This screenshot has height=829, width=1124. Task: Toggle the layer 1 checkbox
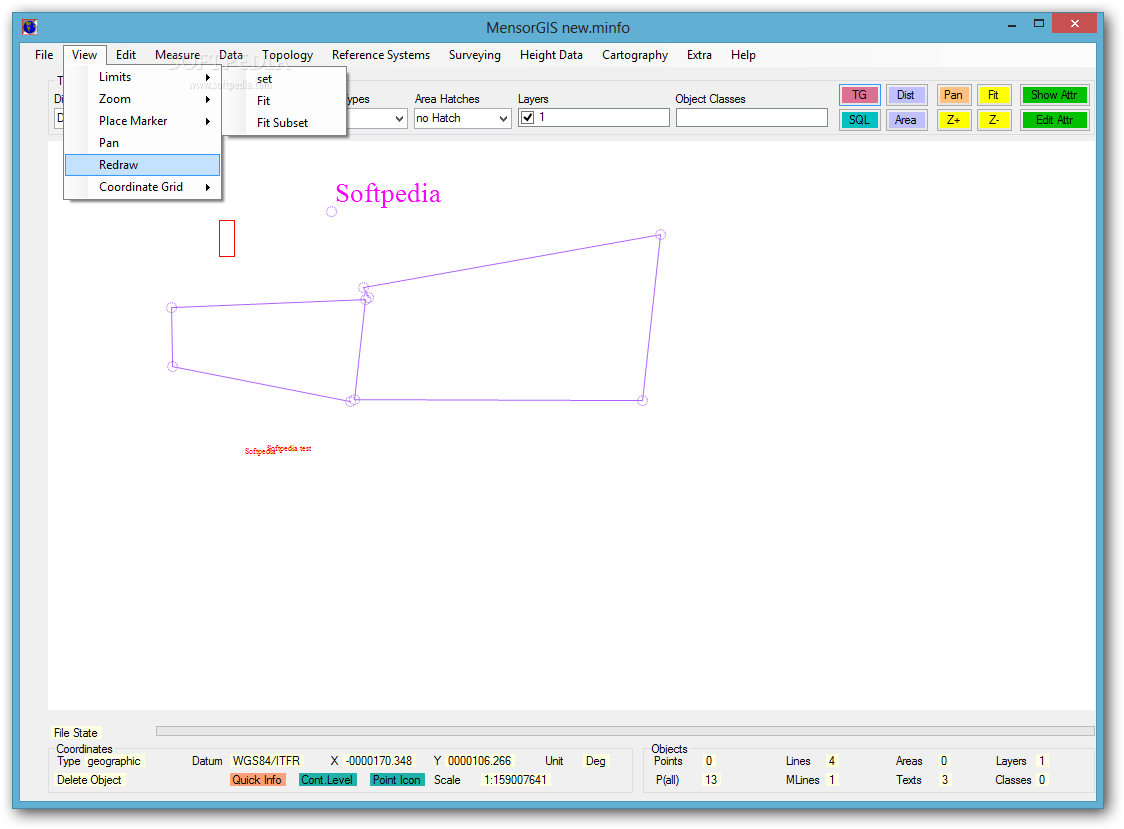click(528, 118)
